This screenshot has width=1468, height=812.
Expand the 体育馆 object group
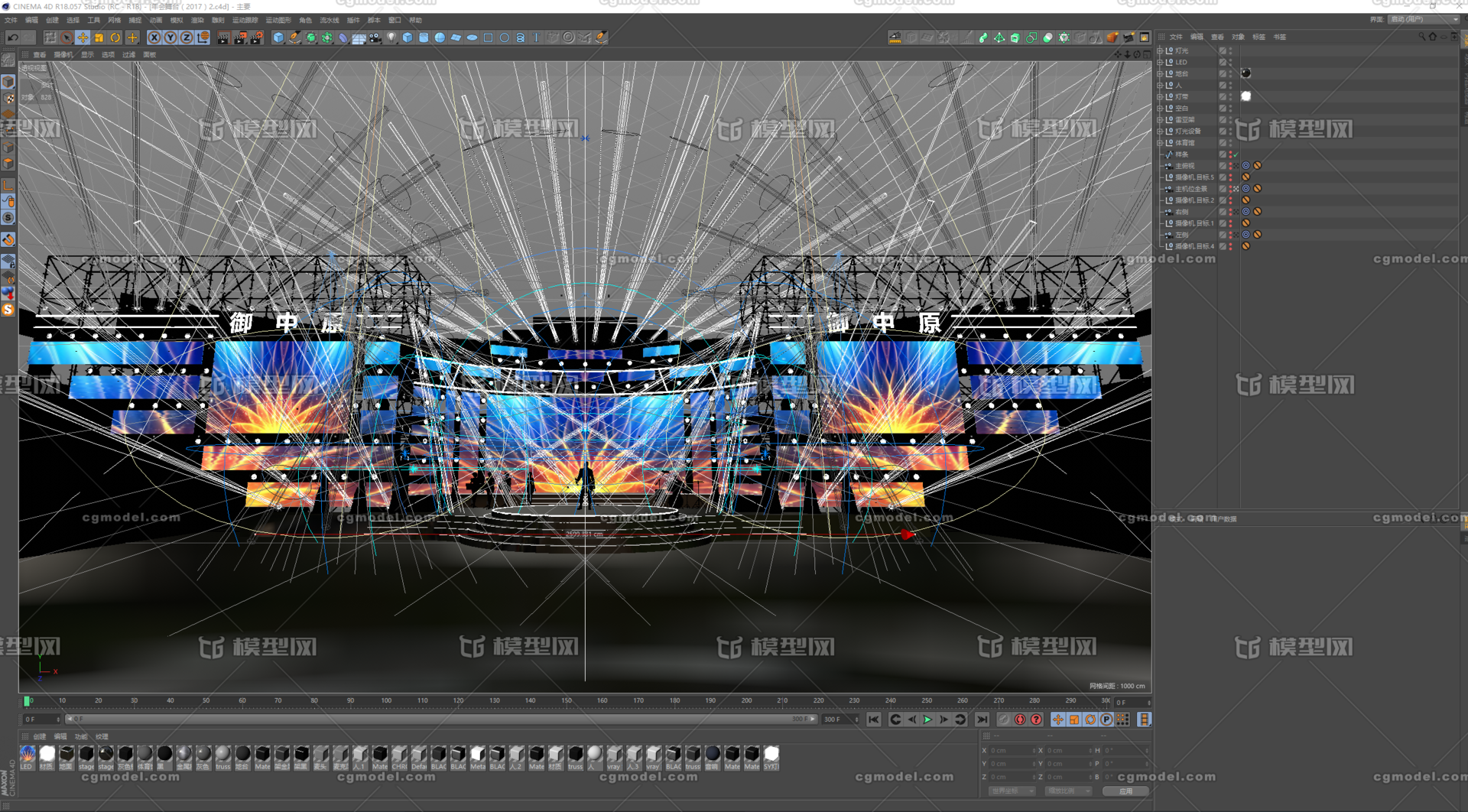coord(1160,143)
